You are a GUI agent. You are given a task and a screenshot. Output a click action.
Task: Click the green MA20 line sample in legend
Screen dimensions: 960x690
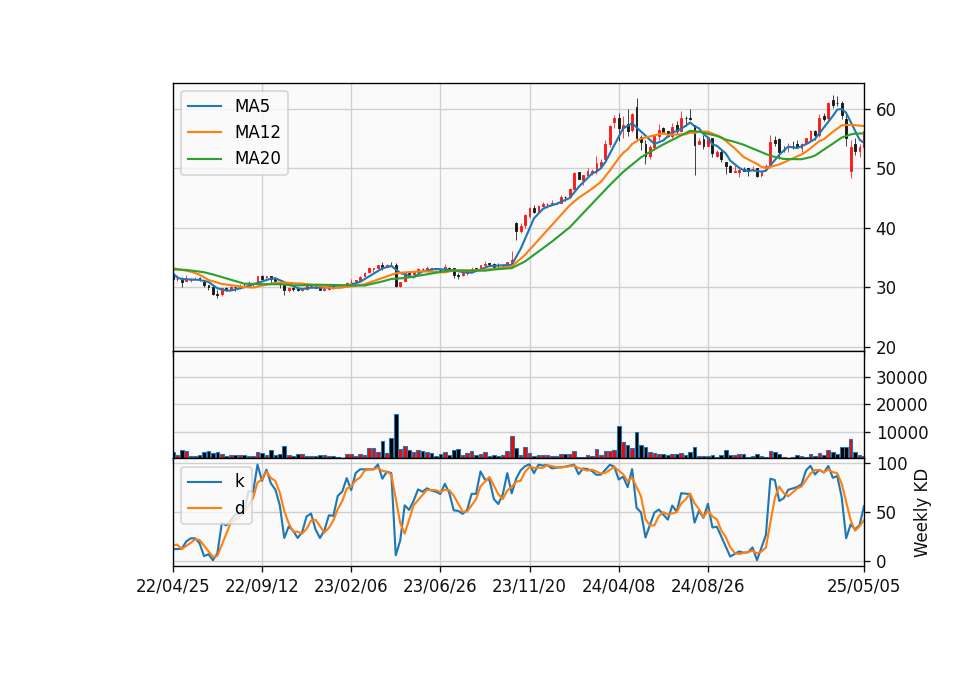click(204, 158)
